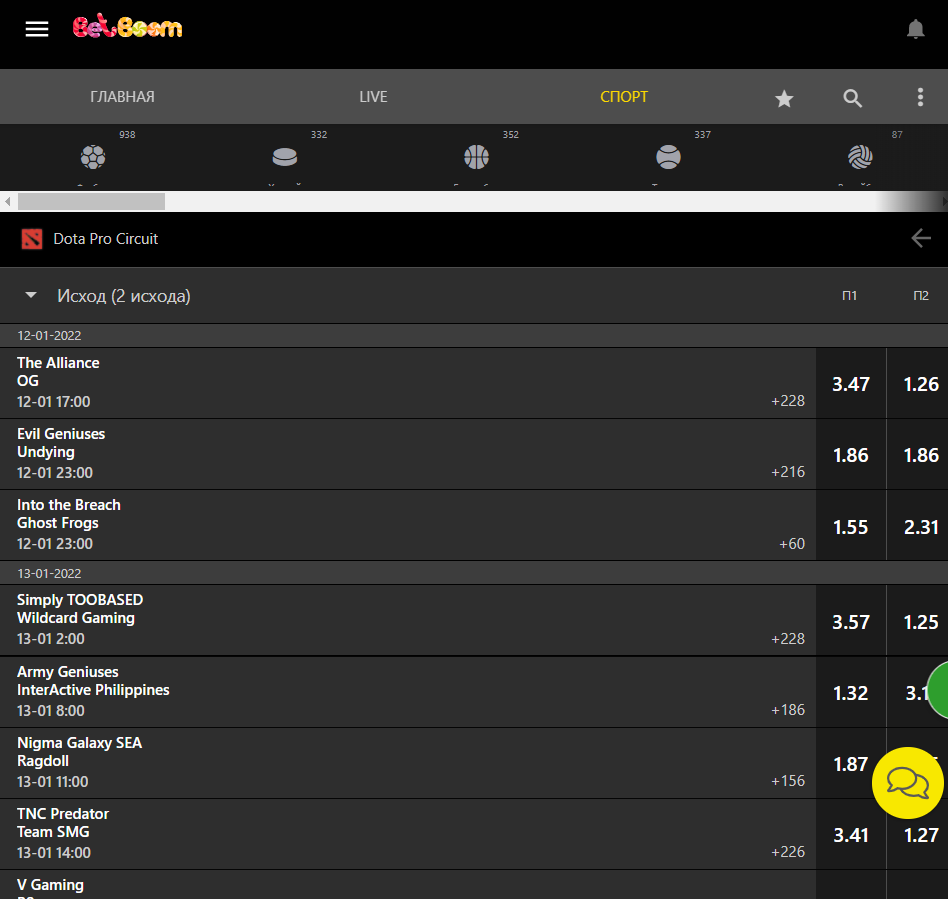Select the tennis ball icon
The height and width of the screenshot is (899, 948).
click(x=668, y=157)
